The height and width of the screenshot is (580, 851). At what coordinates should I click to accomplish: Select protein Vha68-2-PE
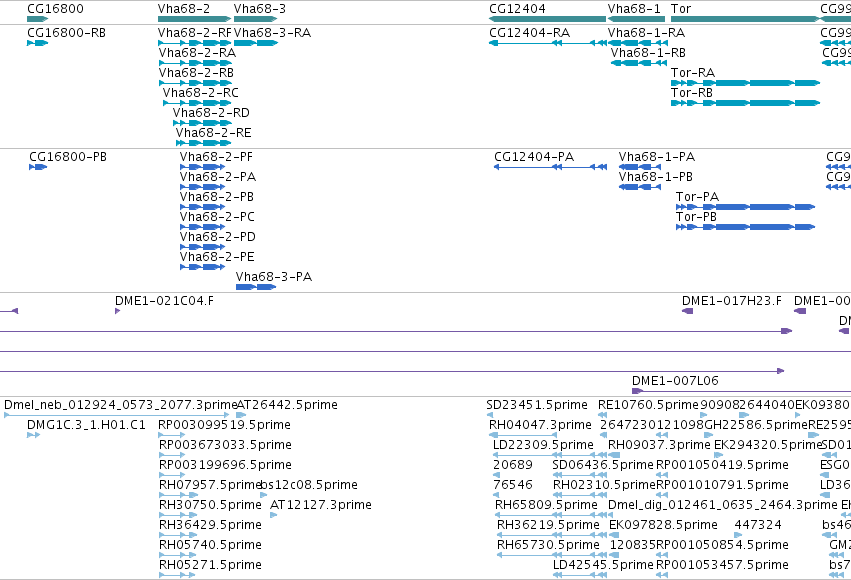point(202,267)
